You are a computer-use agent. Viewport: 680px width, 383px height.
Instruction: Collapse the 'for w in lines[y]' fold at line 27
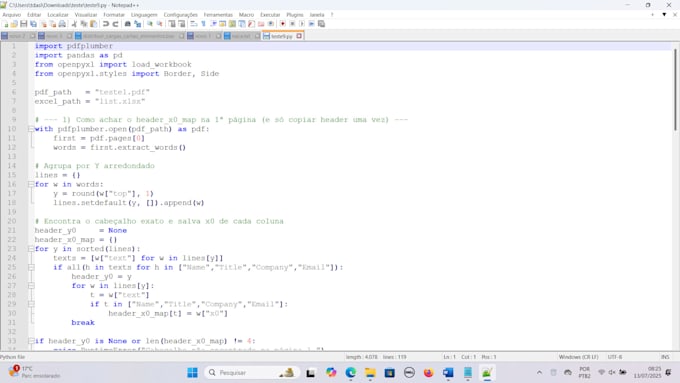[31, 286]
